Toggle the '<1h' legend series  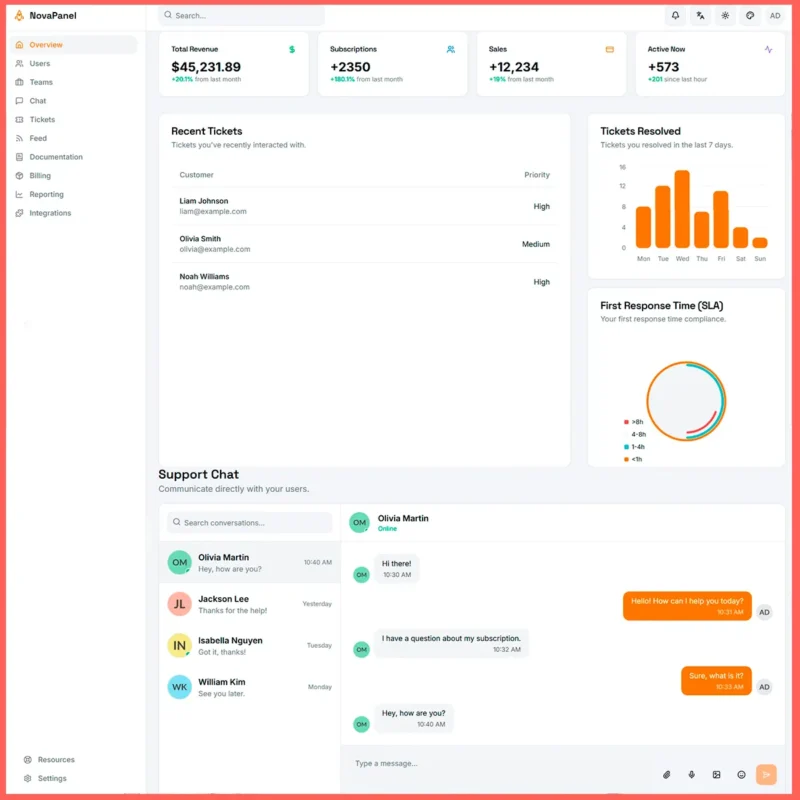click(633, 459)
